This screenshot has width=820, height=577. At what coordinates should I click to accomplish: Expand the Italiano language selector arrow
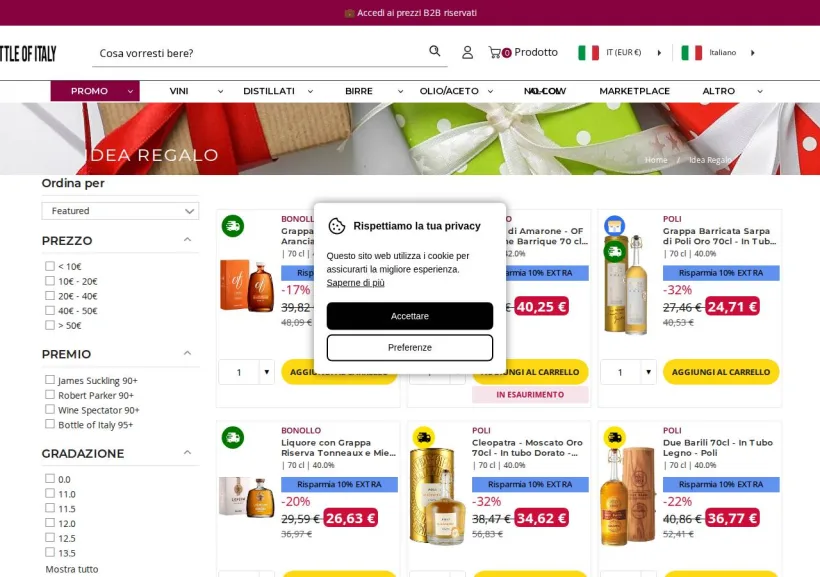point(753,53)
